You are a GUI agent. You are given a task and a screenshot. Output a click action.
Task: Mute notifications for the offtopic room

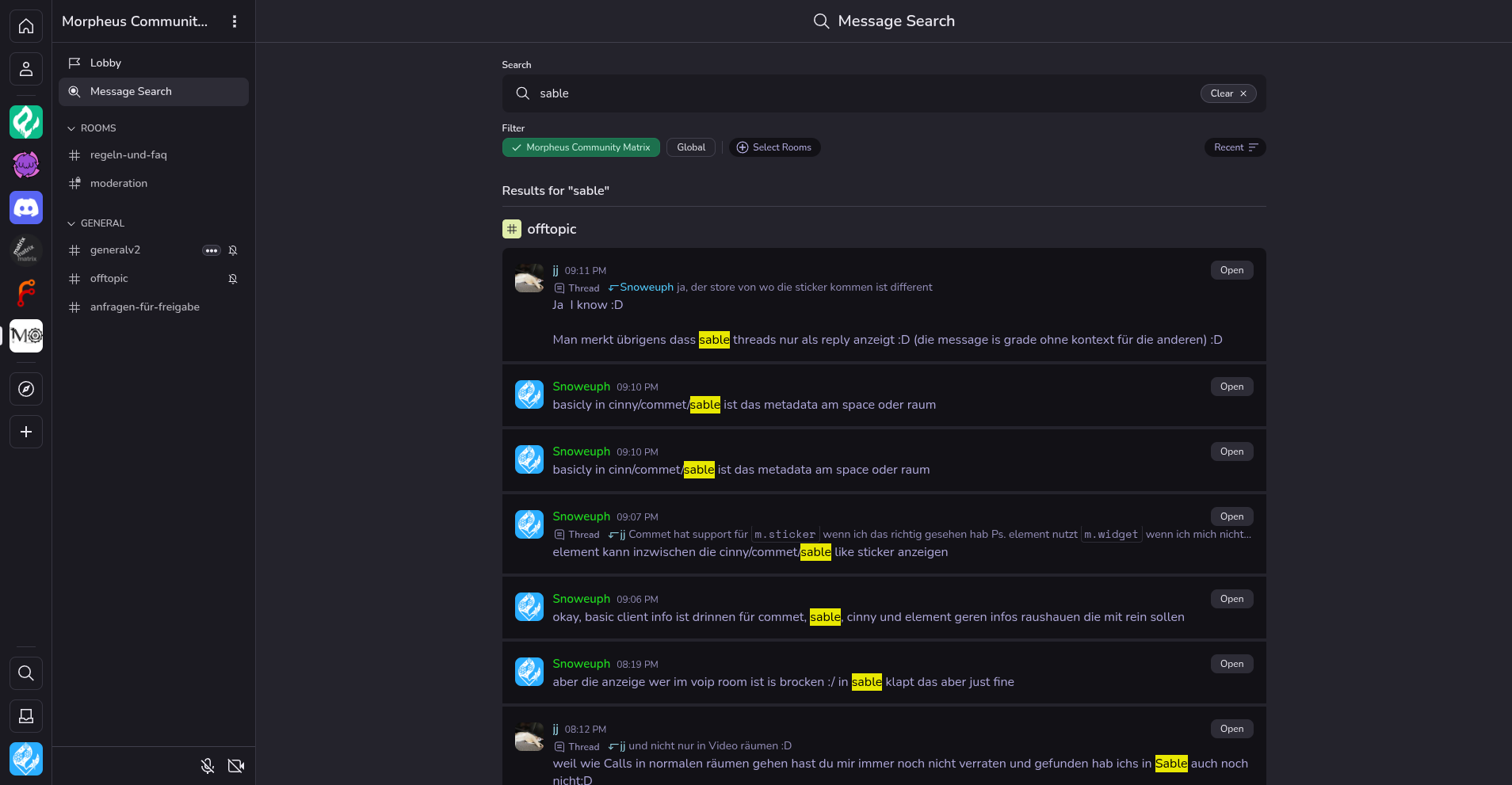click(232, 278)
